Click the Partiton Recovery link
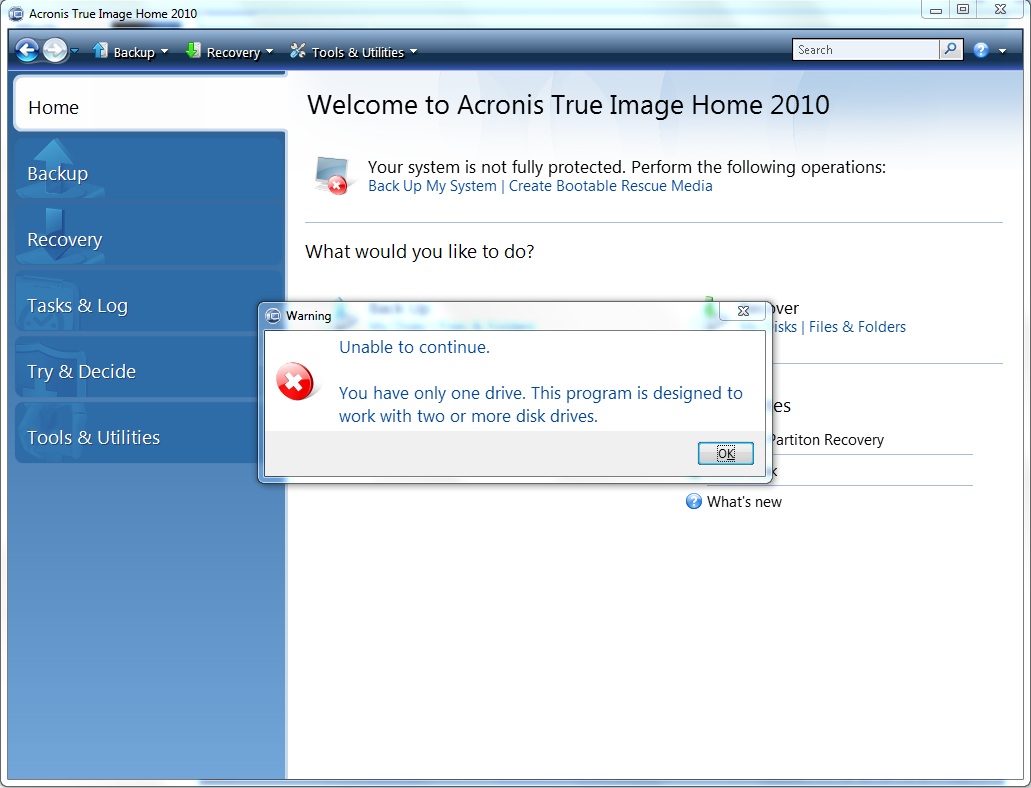Image resolution: width=1031 pixels, height=788 pixels. (x=827, y=440)
